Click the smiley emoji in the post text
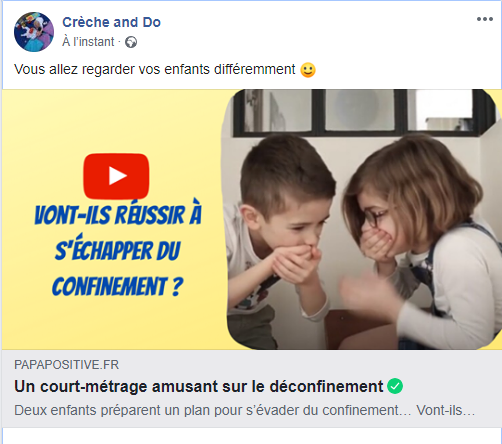Image resolution: width=502 pixels, height=444 pixels. pyautogui.click(x=308, y=70)
